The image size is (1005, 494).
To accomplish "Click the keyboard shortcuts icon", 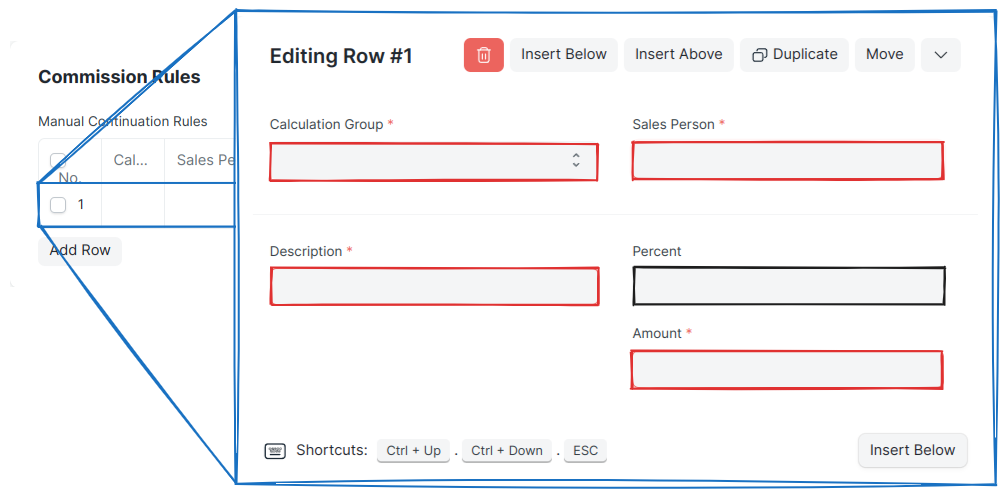I will coord(275,451).
